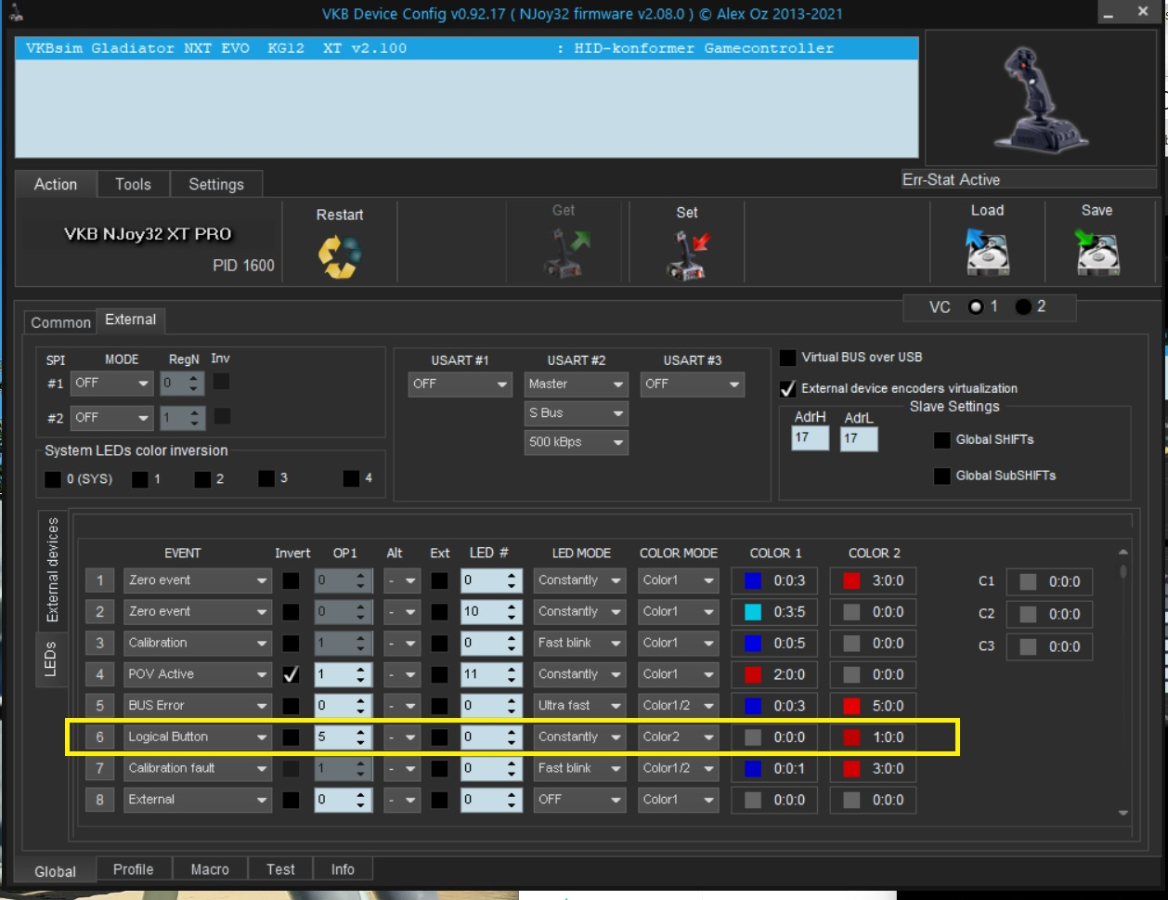
Task: Click the Restart recycle icon
Action: click(x=340, y=257)
